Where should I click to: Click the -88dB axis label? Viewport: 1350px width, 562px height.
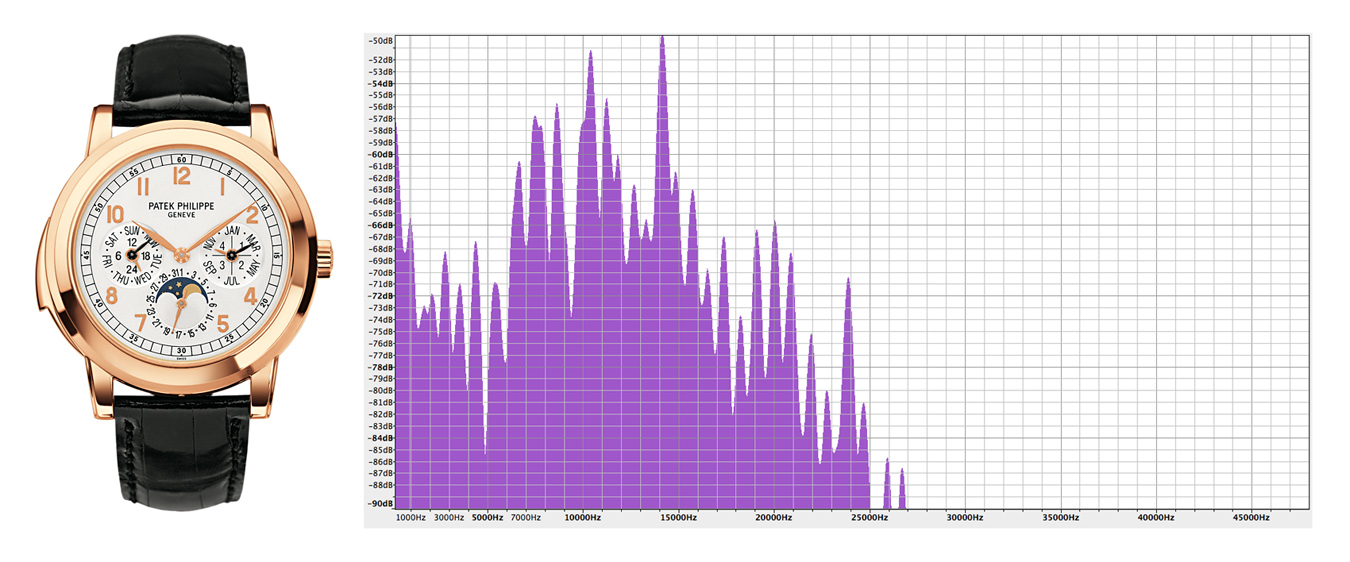tap(381, 485)
